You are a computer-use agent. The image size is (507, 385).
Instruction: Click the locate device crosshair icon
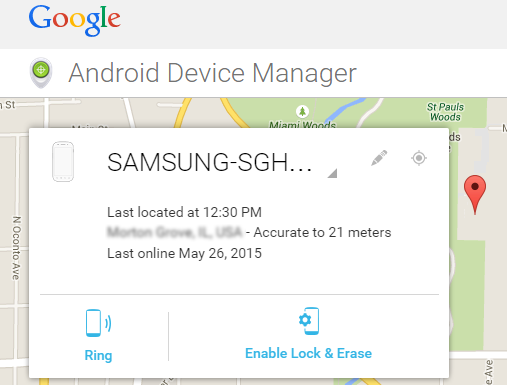[x=419, y=158]
